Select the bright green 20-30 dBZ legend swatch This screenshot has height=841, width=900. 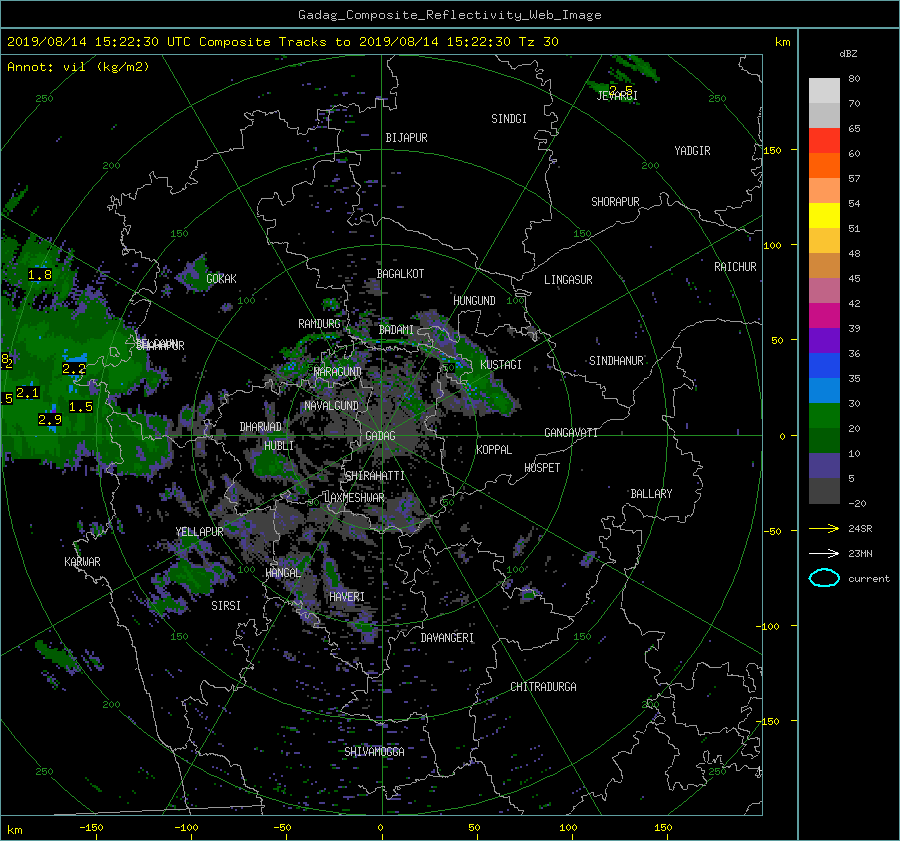pyautogui.click(x=824, y=415)
